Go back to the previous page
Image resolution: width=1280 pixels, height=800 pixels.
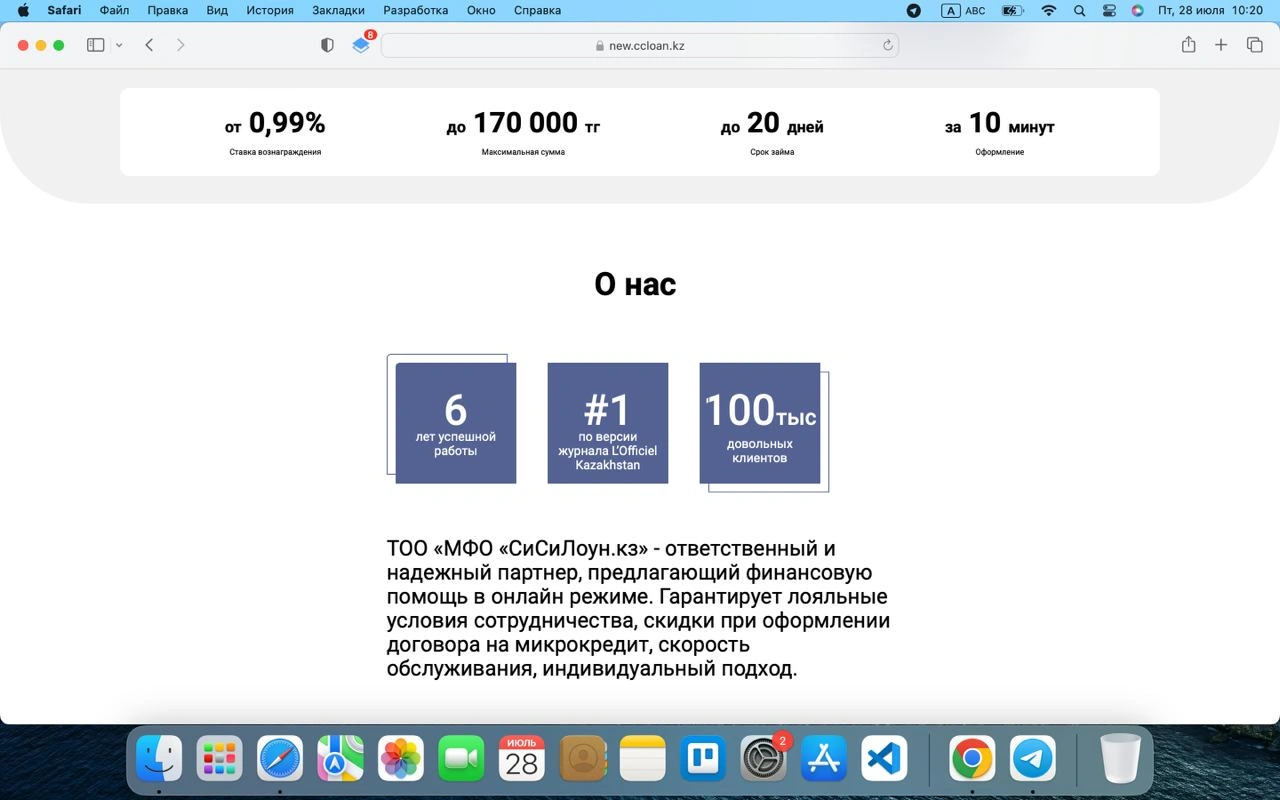pyautogui.click(x=149, y=45)
